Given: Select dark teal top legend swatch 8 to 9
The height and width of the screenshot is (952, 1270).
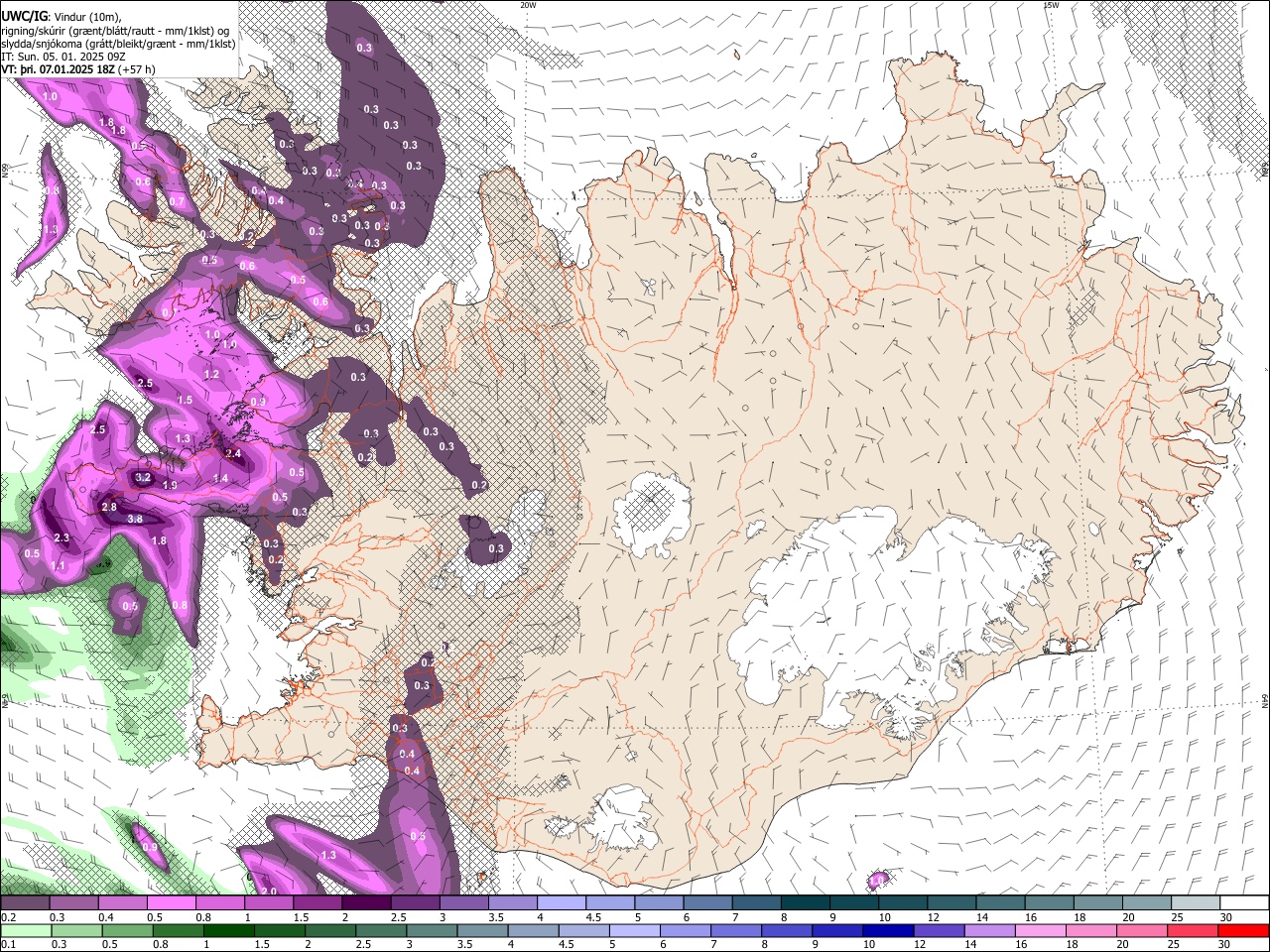Looking at the screenshot, I should [806, 903].
